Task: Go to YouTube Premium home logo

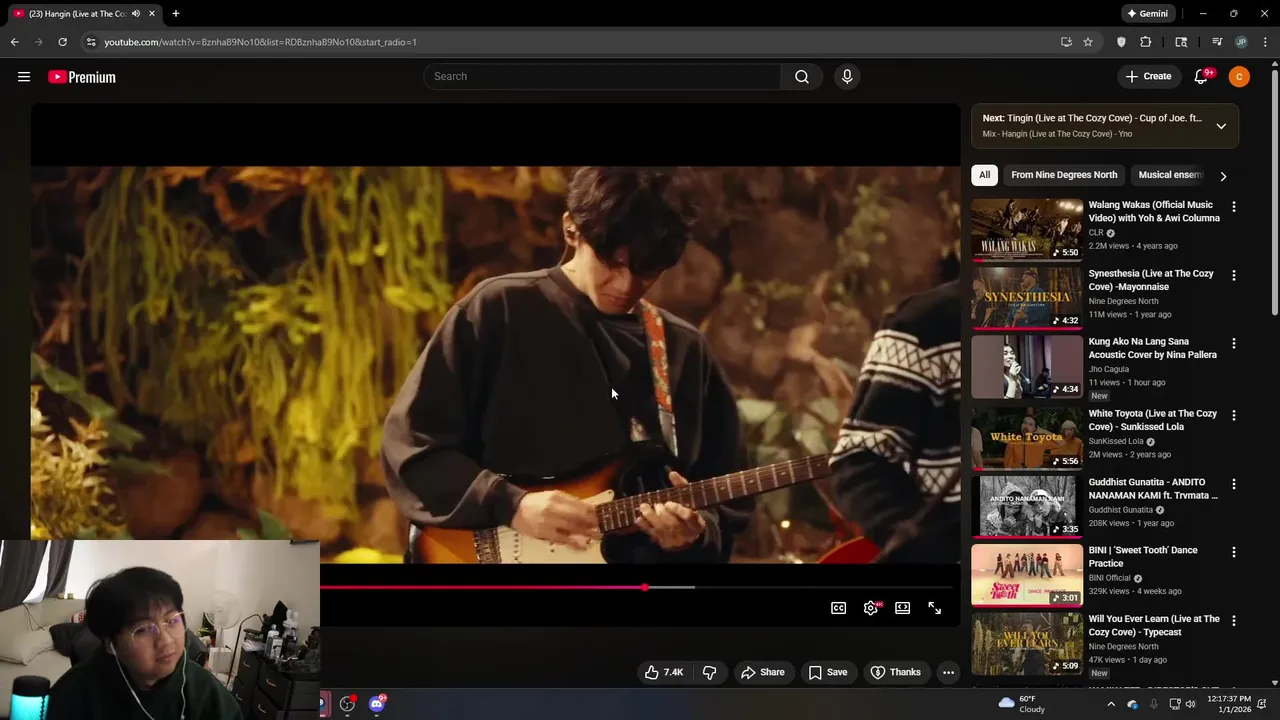Action: pyautogui.click(x=82, y=77)
